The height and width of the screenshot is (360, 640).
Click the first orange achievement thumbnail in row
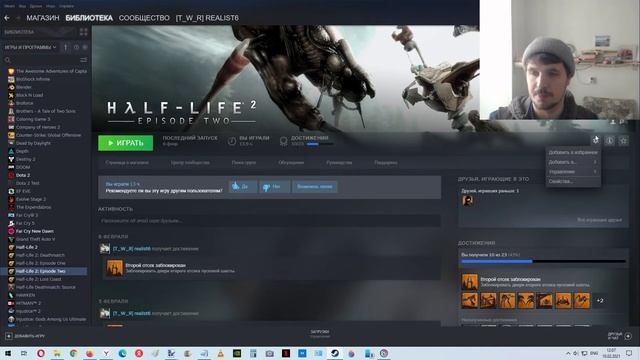pos(469,300)
